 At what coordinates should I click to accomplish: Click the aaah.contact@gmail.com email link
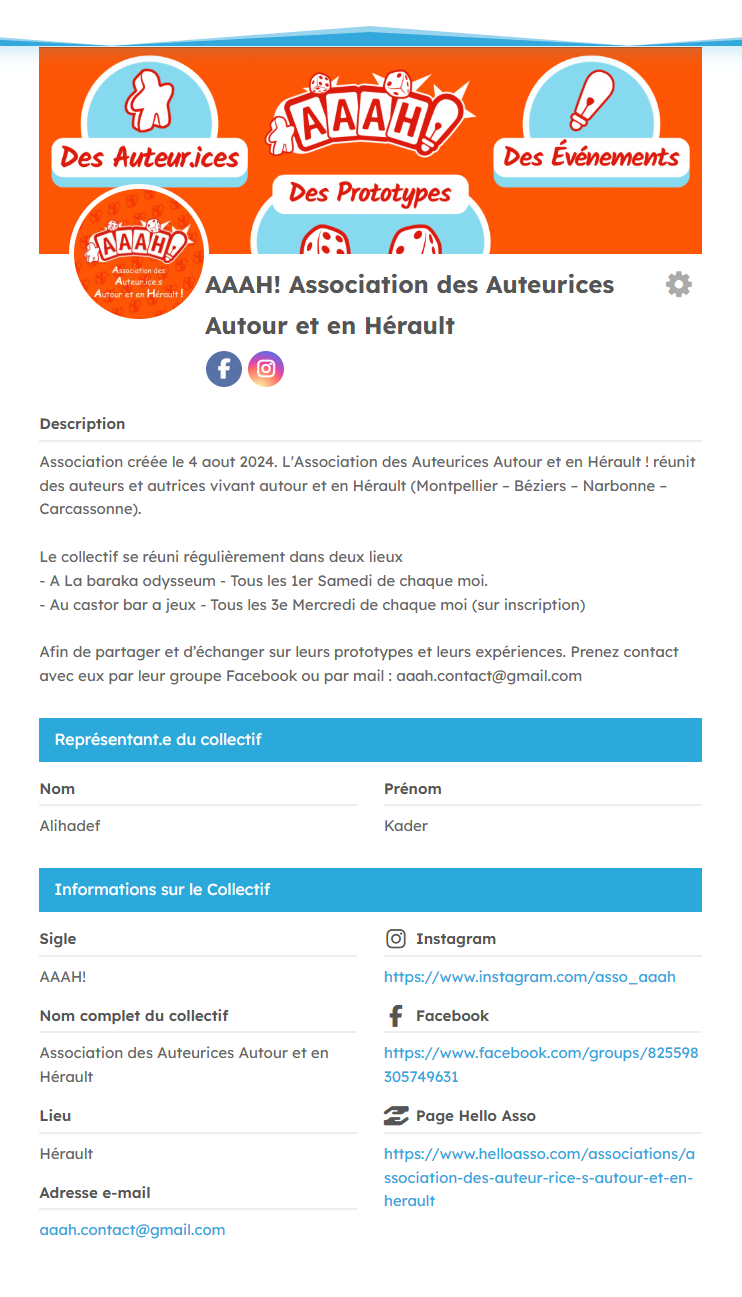pyautogui.click(x=132, y=1230)
